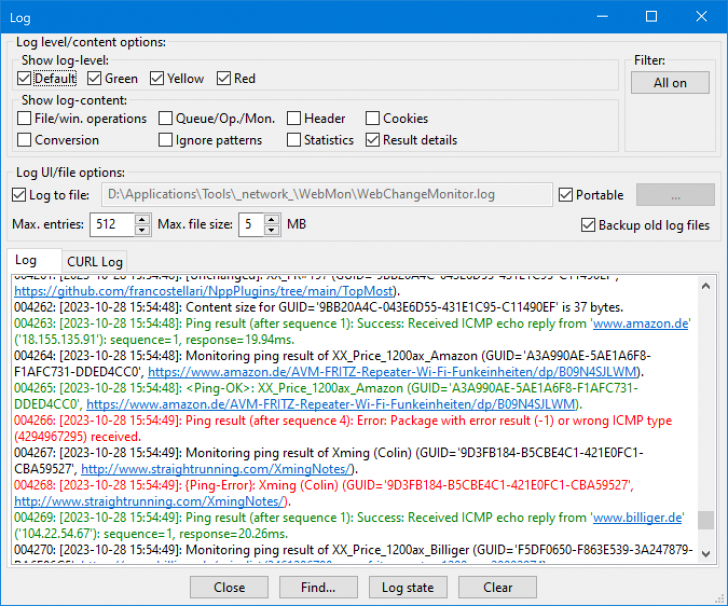
Task: Maximize the Log window
Action: pos(651,17)
